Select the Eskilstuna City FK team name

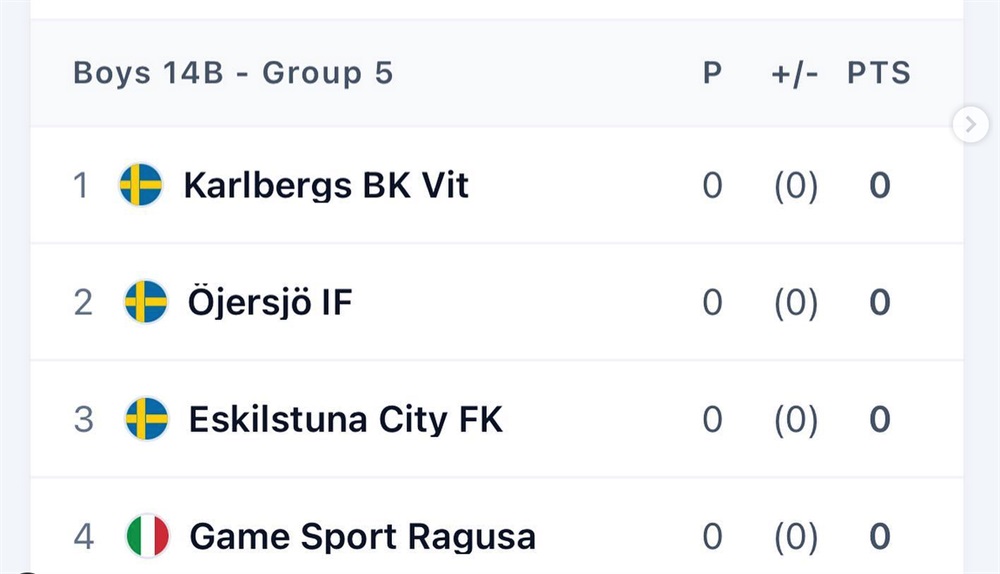346,420
